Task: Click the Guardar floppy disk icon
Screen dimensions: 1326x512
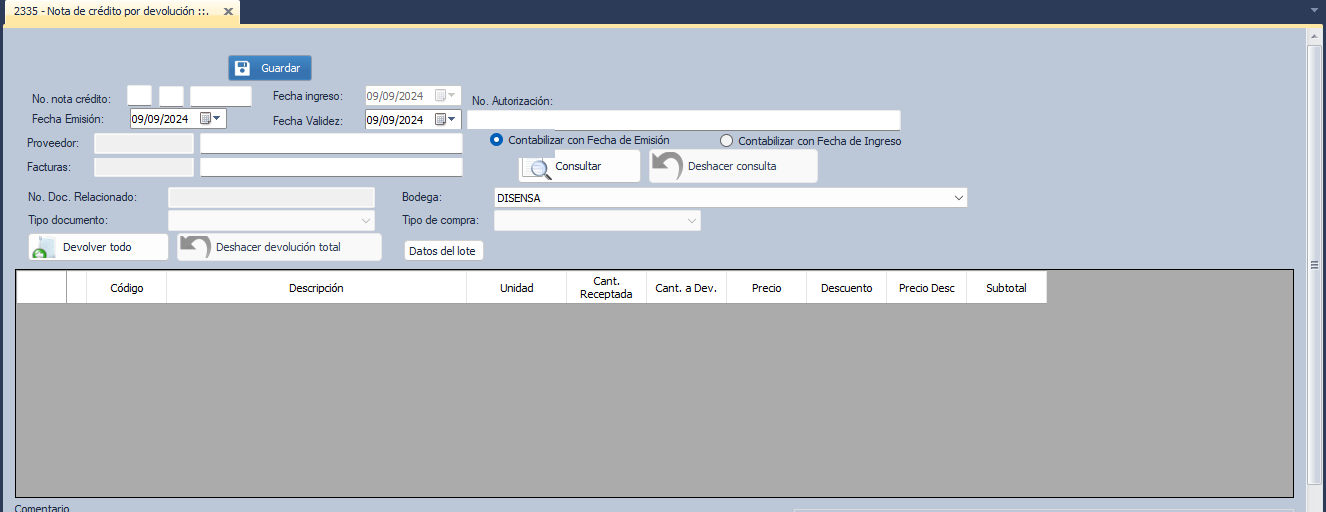Action: pos(242,68)
